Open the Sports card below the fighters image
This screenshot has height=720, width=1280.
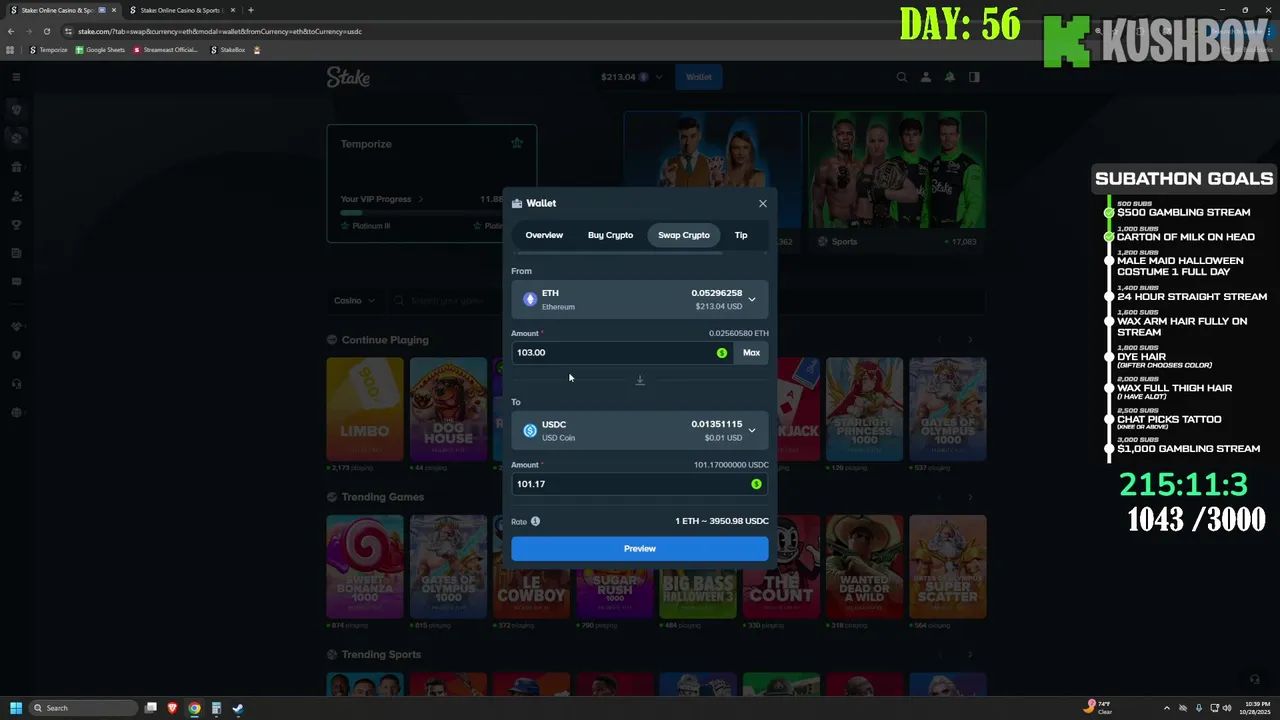(x=897, y=241)
